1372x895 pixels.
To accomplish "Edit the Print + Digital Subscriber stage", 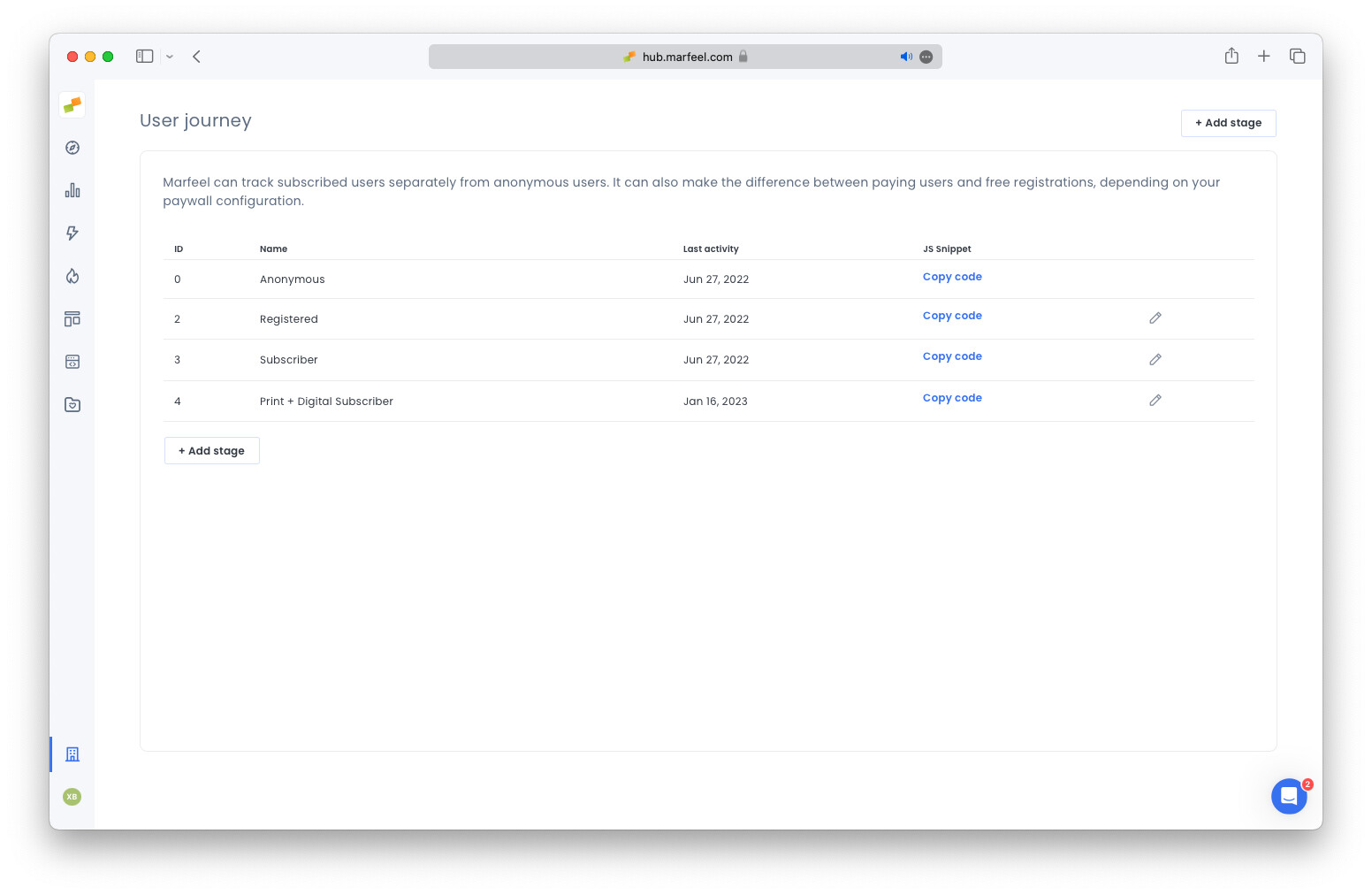I will 1155,400.
